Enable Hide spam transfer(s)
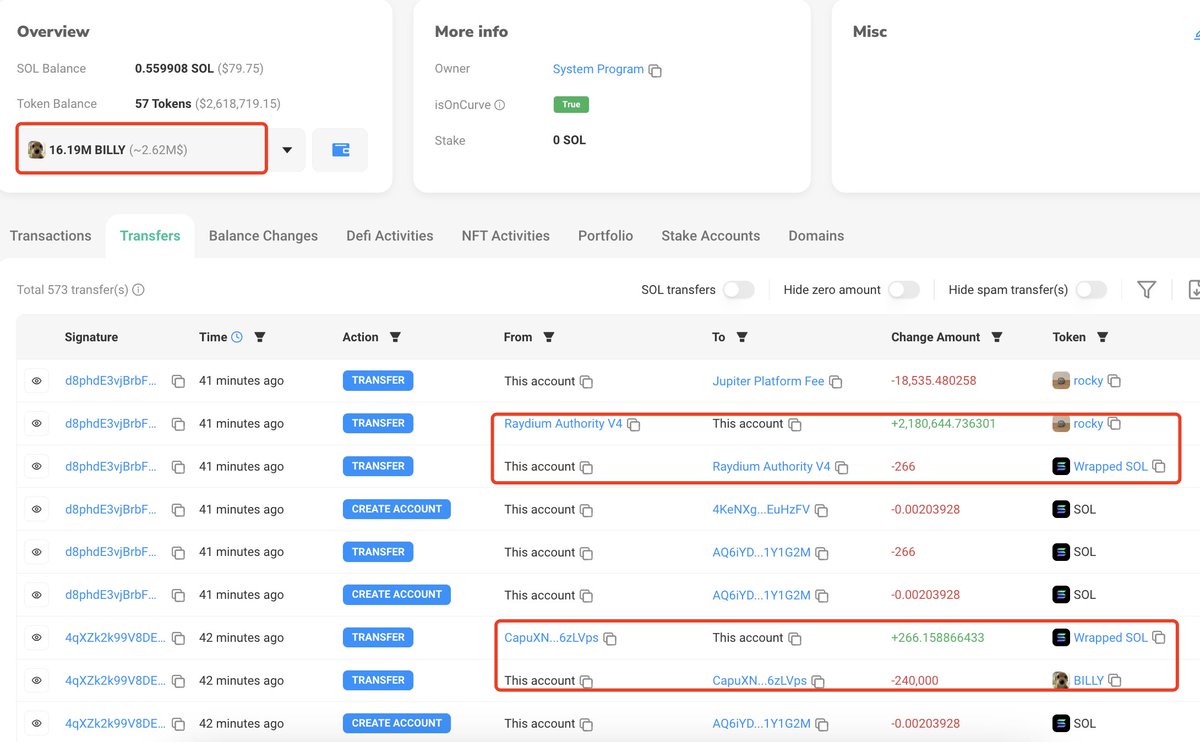Screen dimensions: 1200x742 [x=1090, y=289]
